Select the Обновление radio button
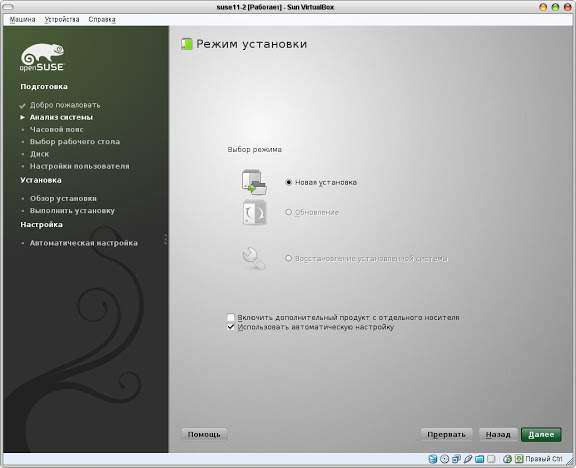Viewport: 576px width, 468px height. [289, 212]
